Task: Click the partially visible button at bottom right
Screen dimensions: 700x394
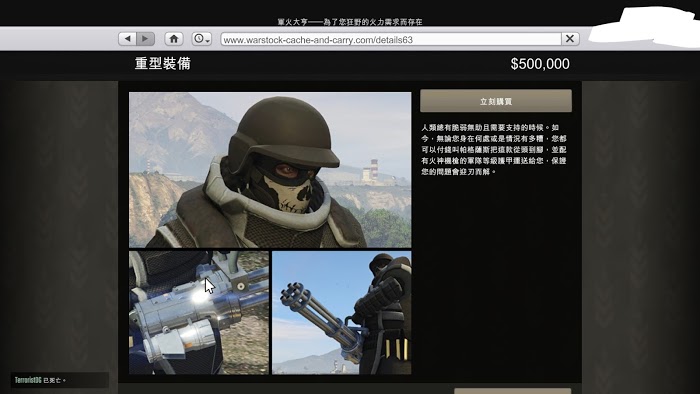Action: point(512,391)
